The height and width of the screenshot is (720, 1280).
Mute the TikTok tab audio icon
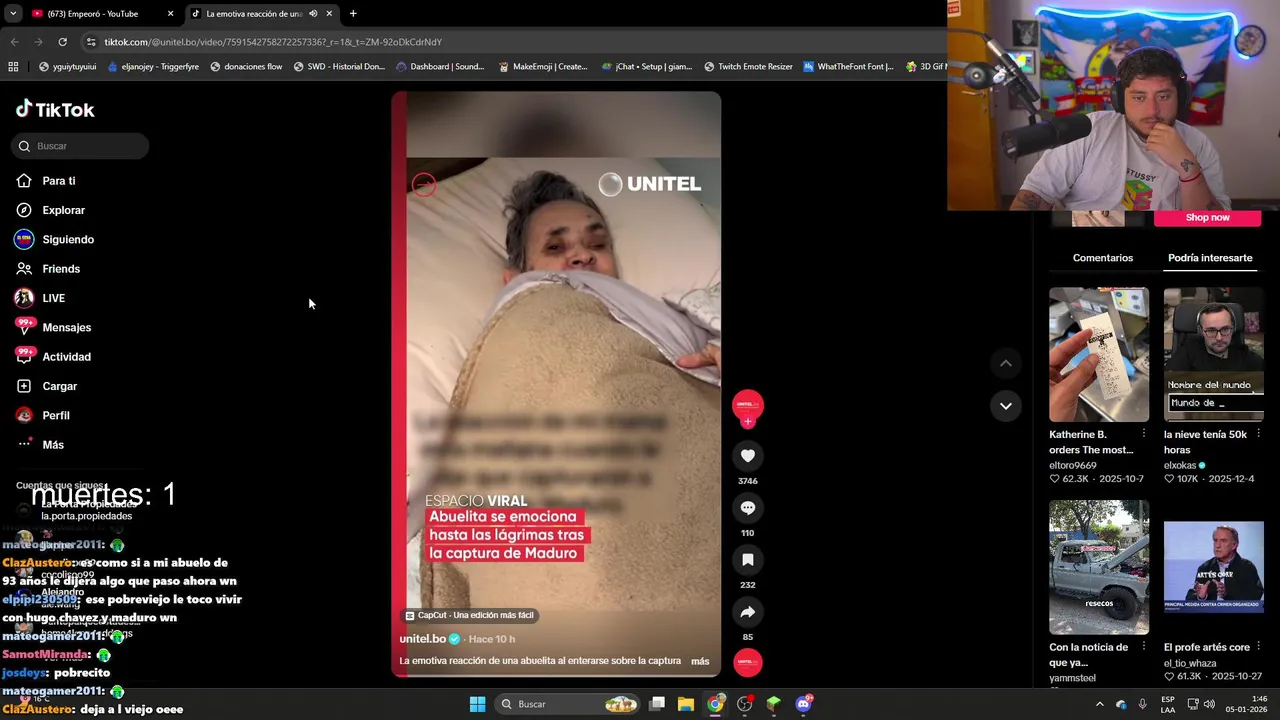point(313,14)
